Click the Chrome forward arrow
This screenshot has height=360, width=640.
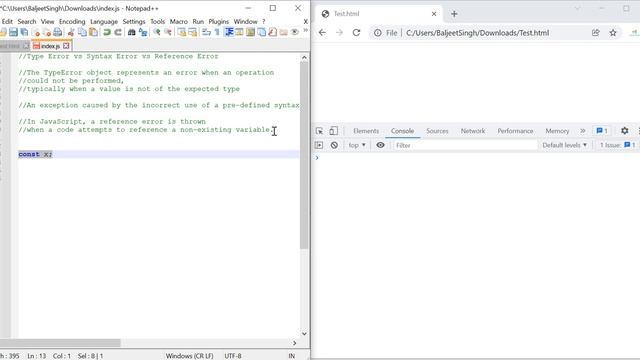tap(339, 33)
